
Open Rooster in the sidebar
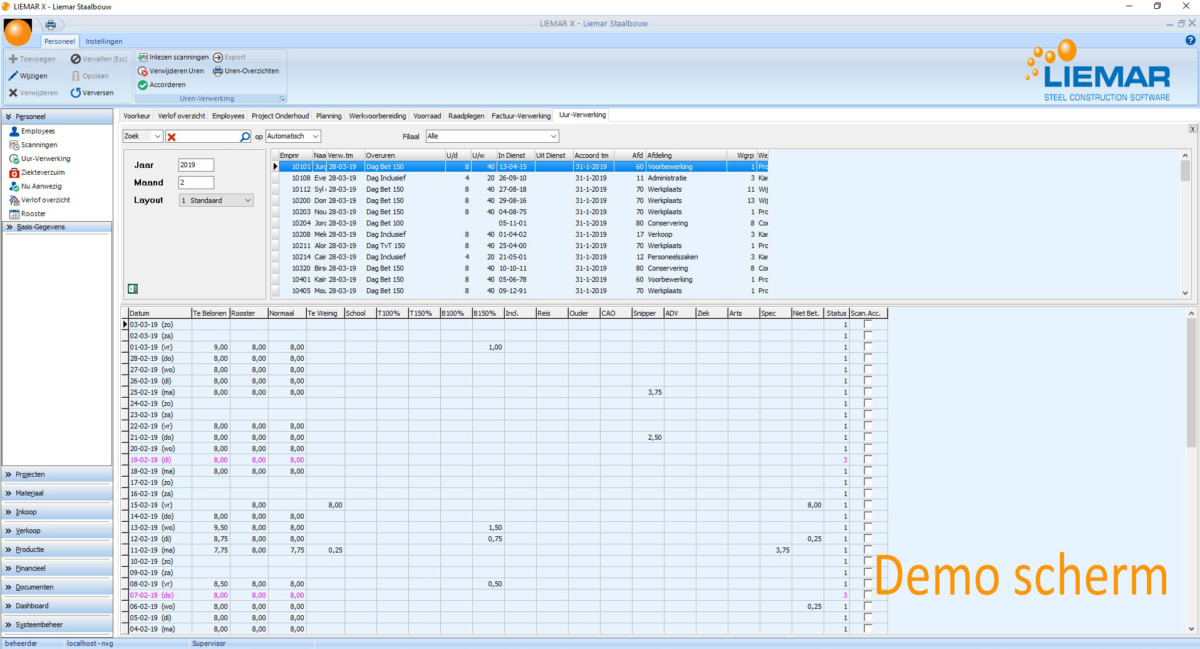27,214
